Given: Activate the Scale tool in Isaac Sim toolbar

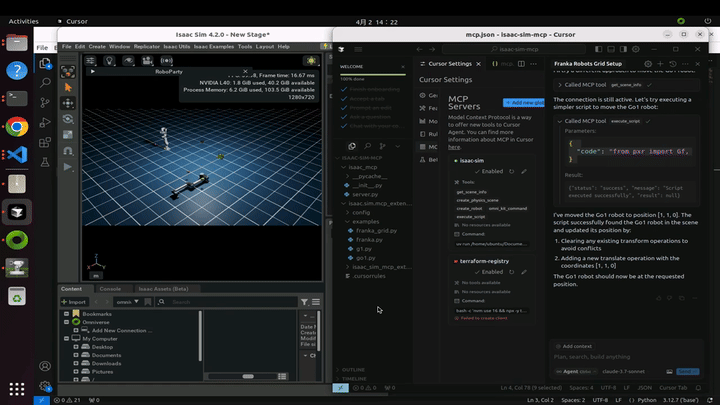Looking at the screenshot, I should pos(68,135).
